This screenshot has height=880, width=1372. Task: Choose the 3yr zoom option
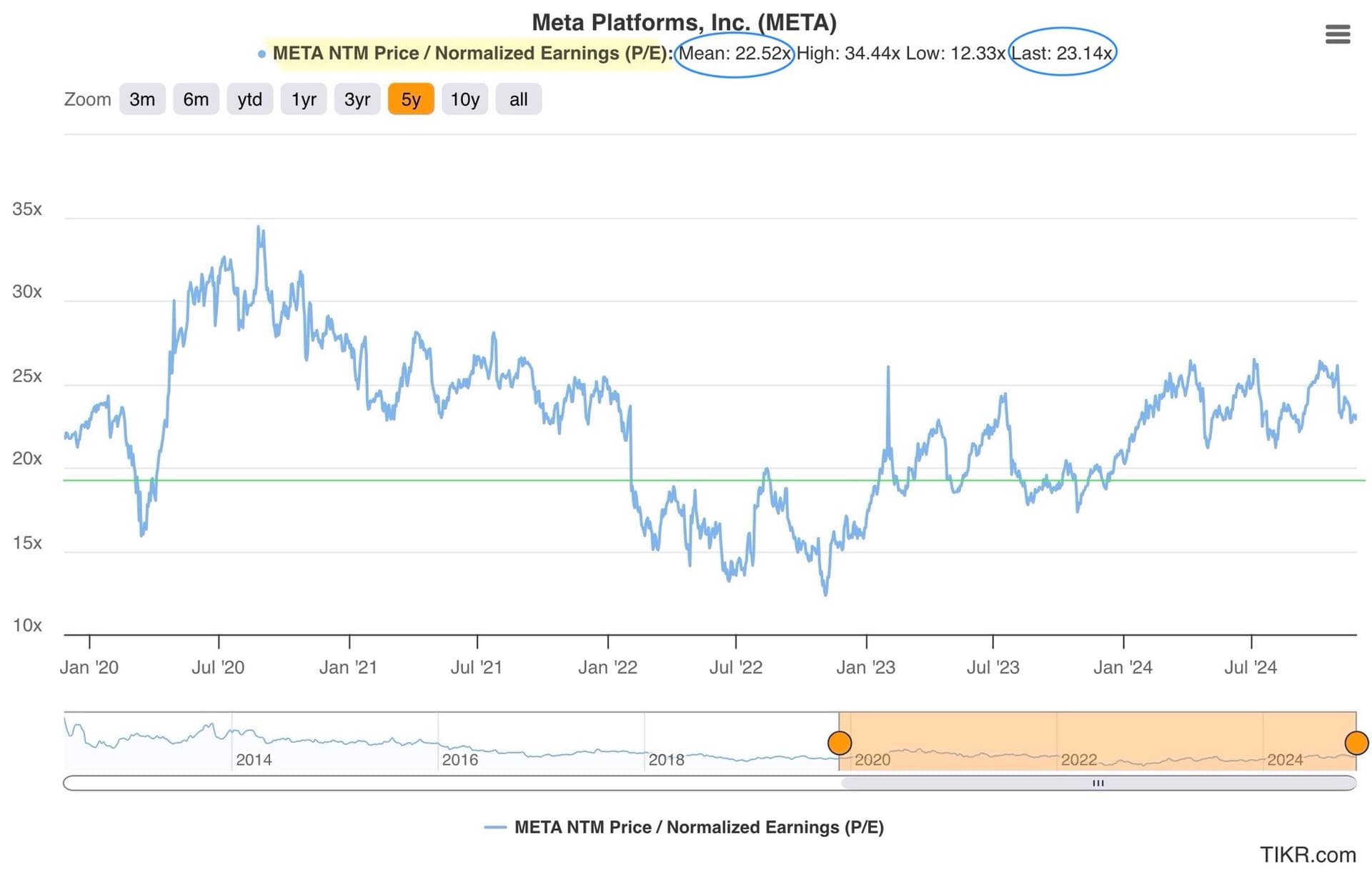click(x=357, y=99)
